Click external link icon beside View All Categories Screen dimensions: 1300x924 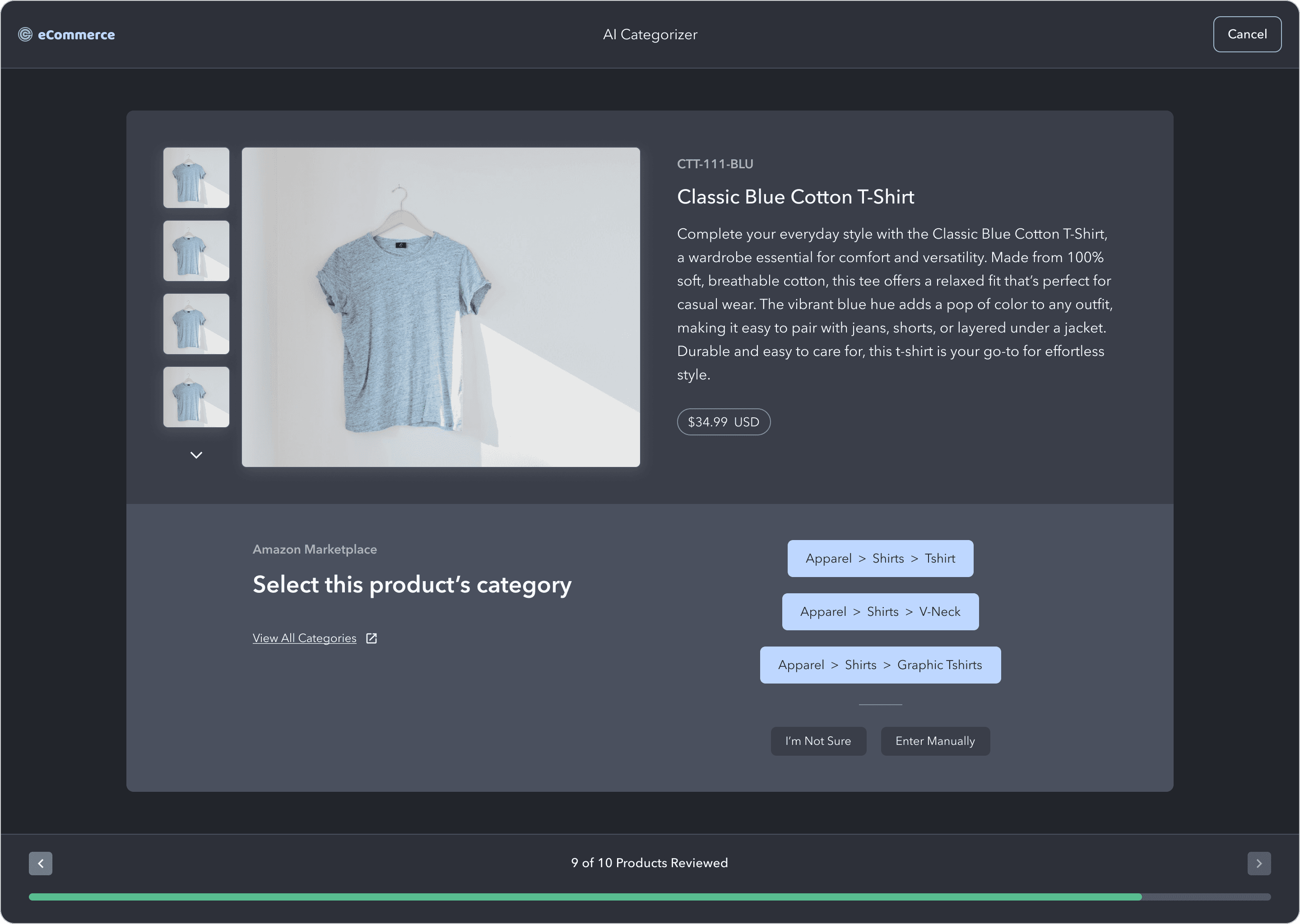(x=371, y=638)
